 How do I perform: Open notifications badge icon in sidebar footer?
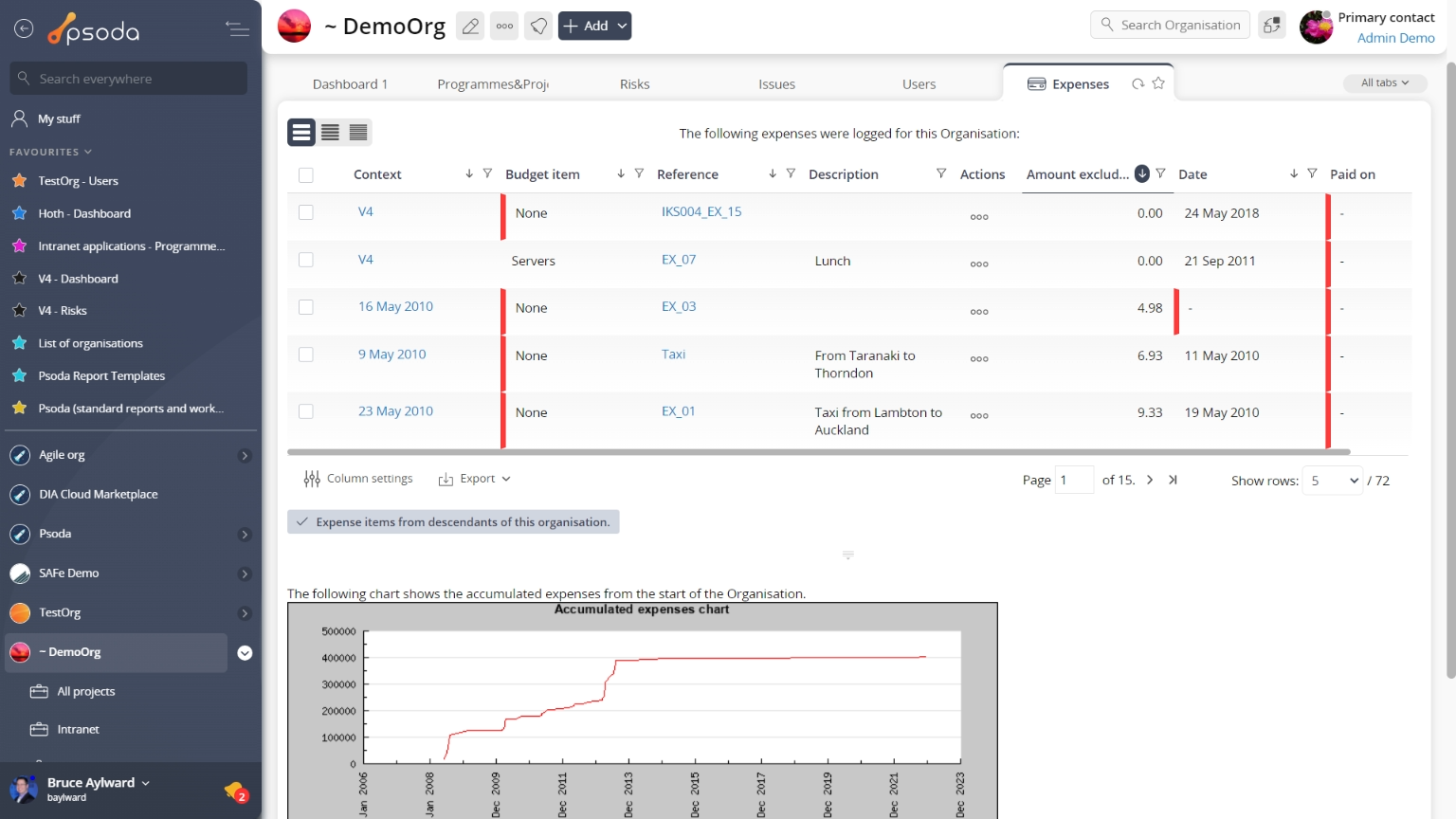235,790
